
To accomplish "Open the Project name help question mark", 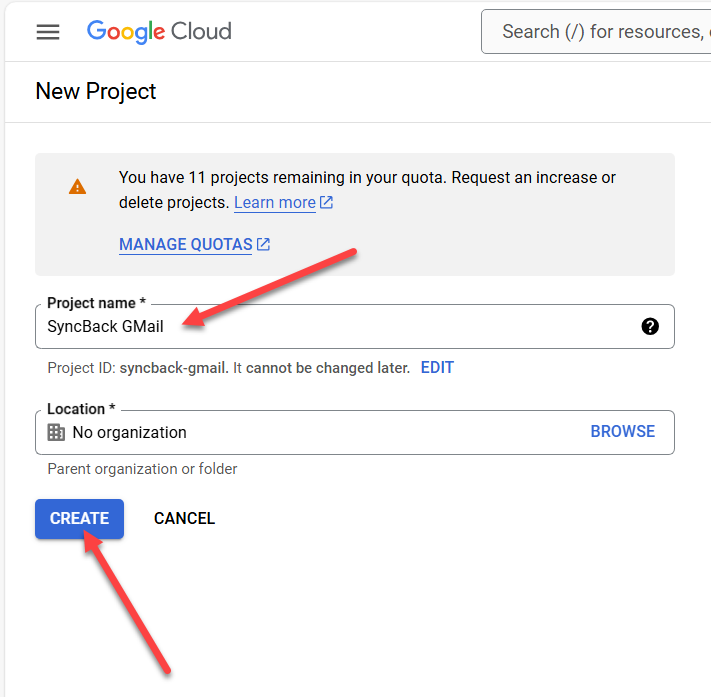I will [650, 326].
